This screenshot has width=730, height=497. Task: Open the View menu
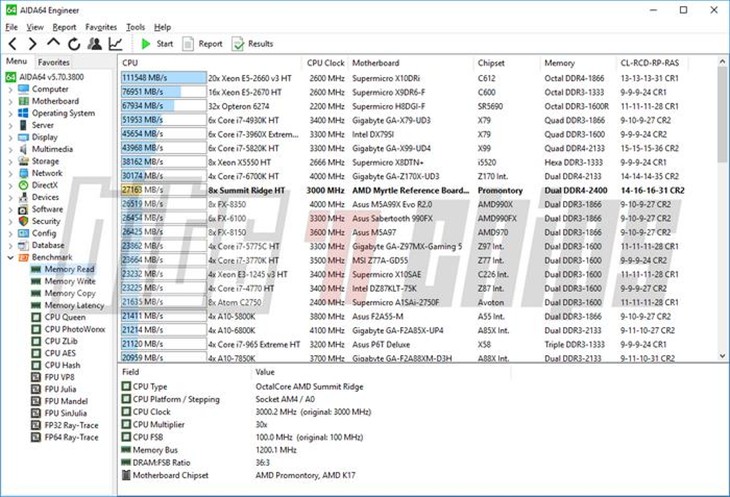[35, 27]
